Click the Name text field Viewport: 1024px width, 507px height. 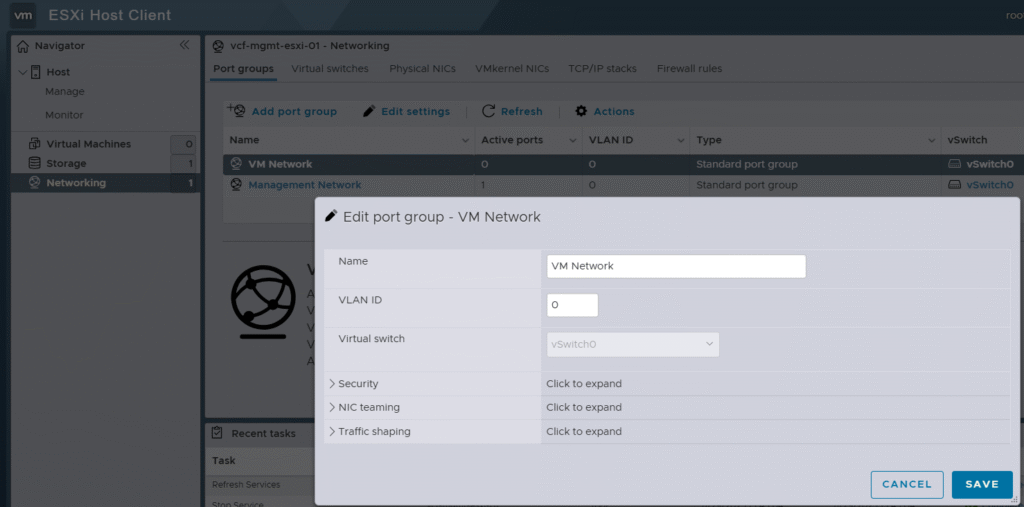click(x=676, y=266)
